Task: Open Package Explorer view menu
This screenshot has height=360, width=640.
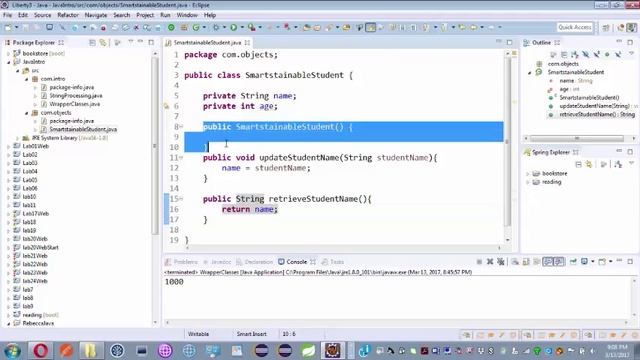Action: point(131,42)
